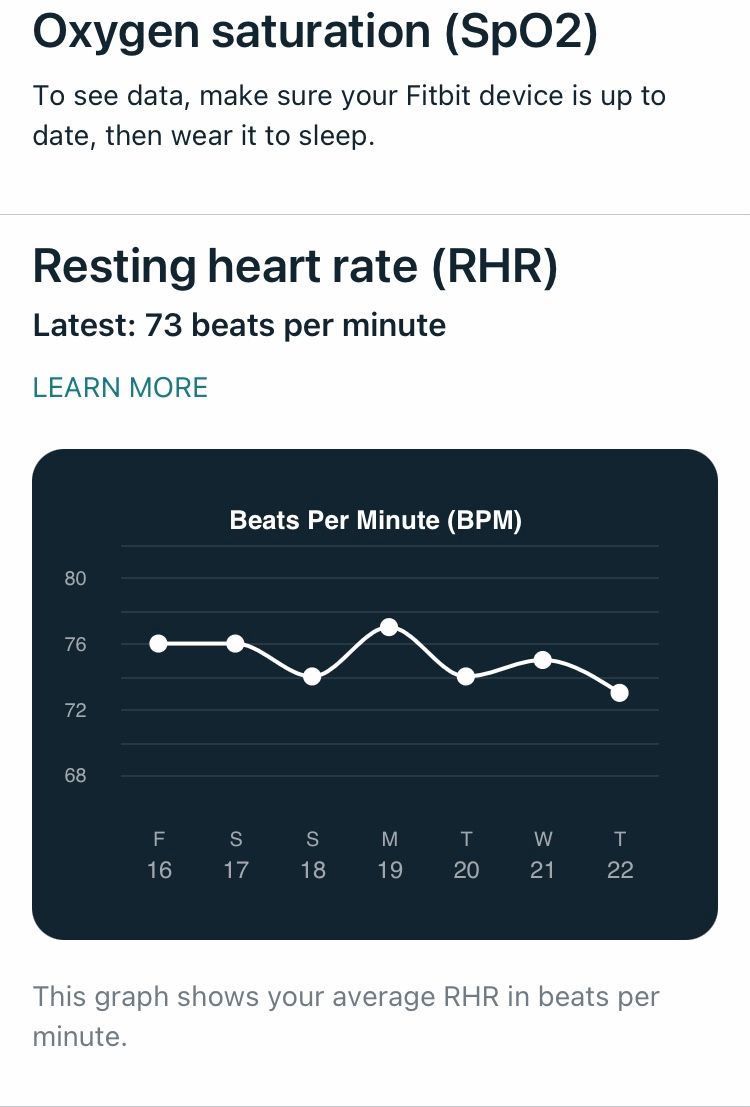Select the Friday 16 data point
The height and width of the screenshot is (1107, 750).
point(159,643)
